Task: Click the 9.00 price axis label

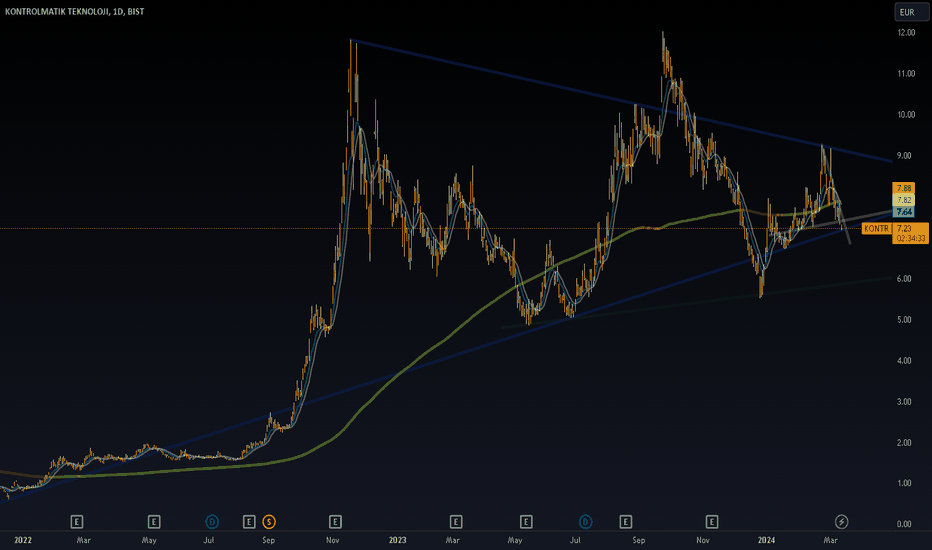Action: pyautogui.click(x=904, y=156)
